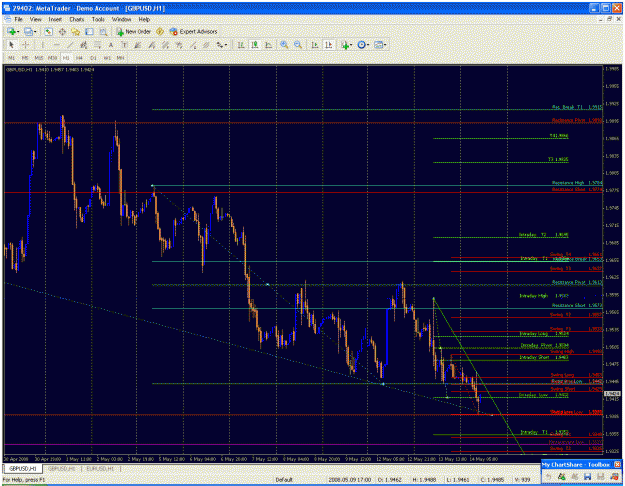Open the Window menu
This screenshot has width=625, height=486.
point(121,19)
